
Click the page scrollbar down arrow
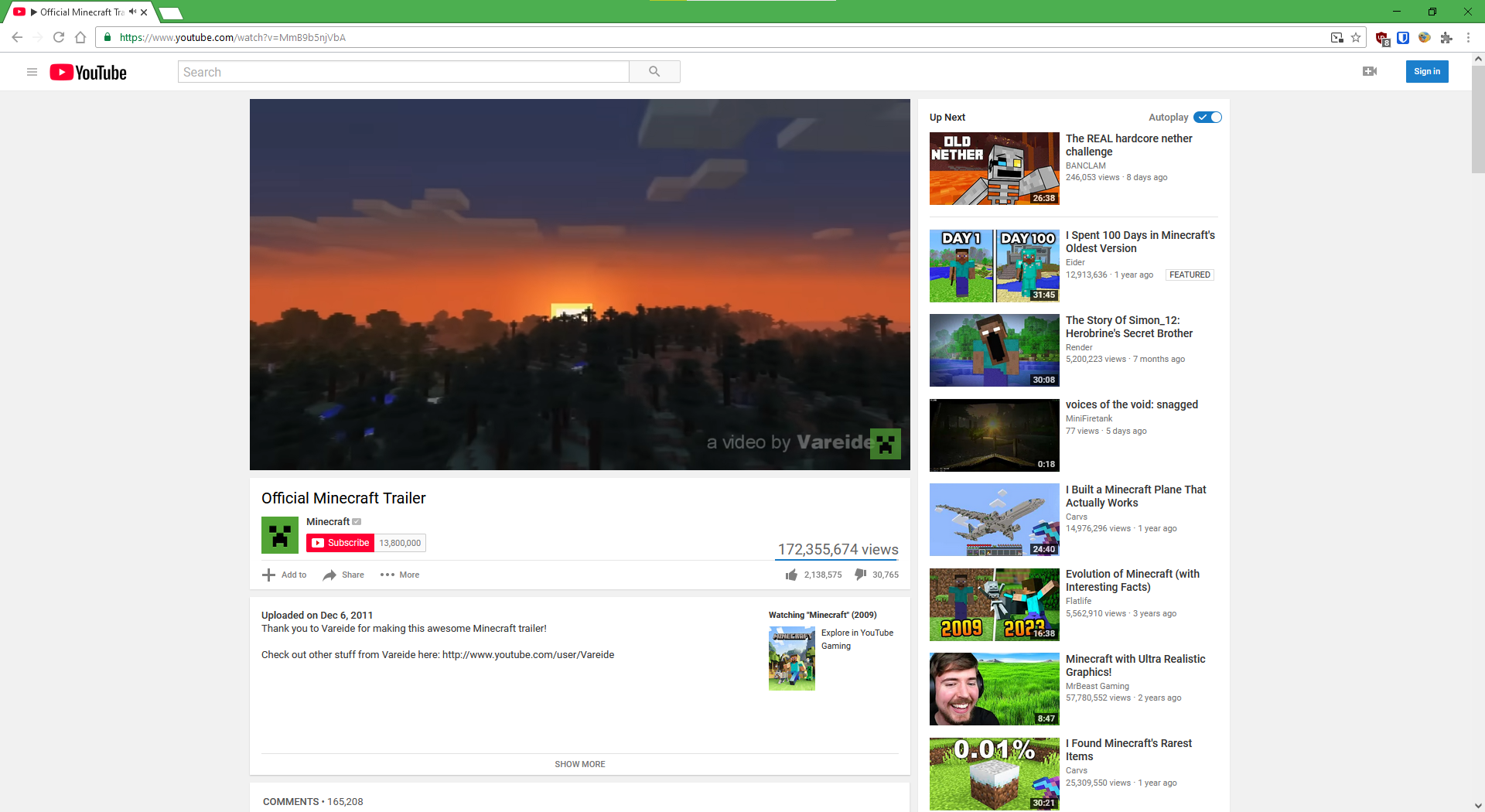pyautogui.click(x=1478, y=806)
